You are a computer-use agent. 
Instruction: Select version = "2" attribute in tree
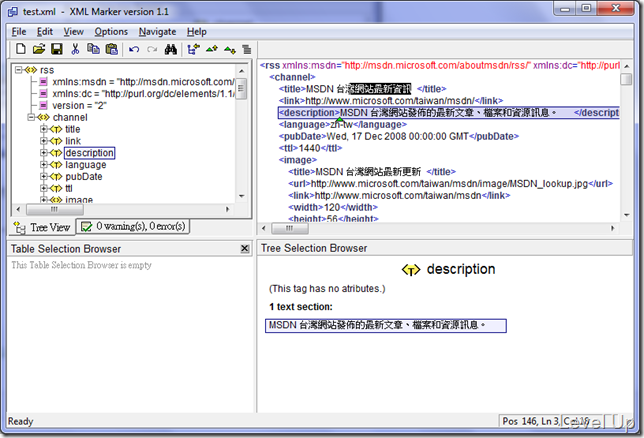79,106
